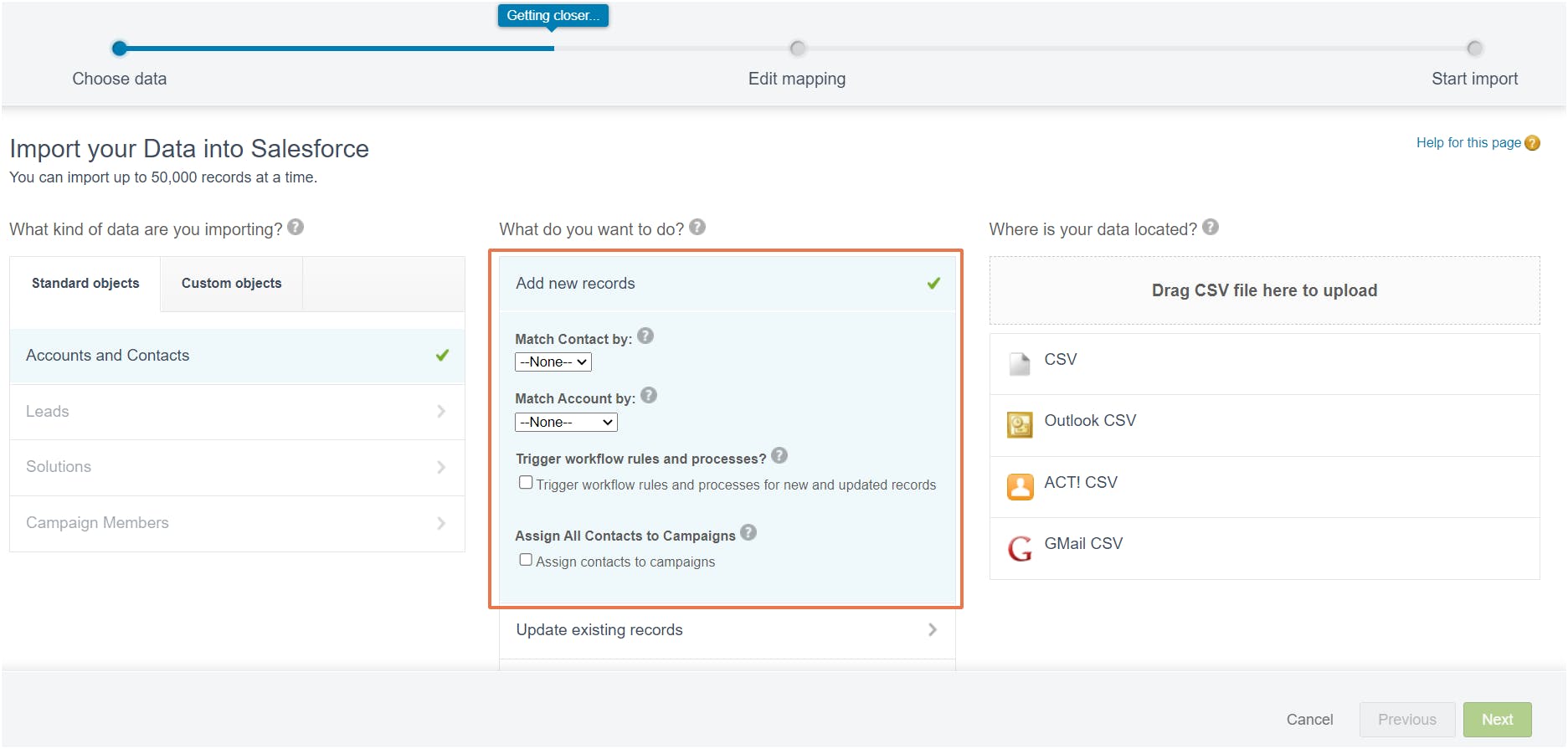
Task: Open the Match Account by dropdown
Action: [566, 422]
